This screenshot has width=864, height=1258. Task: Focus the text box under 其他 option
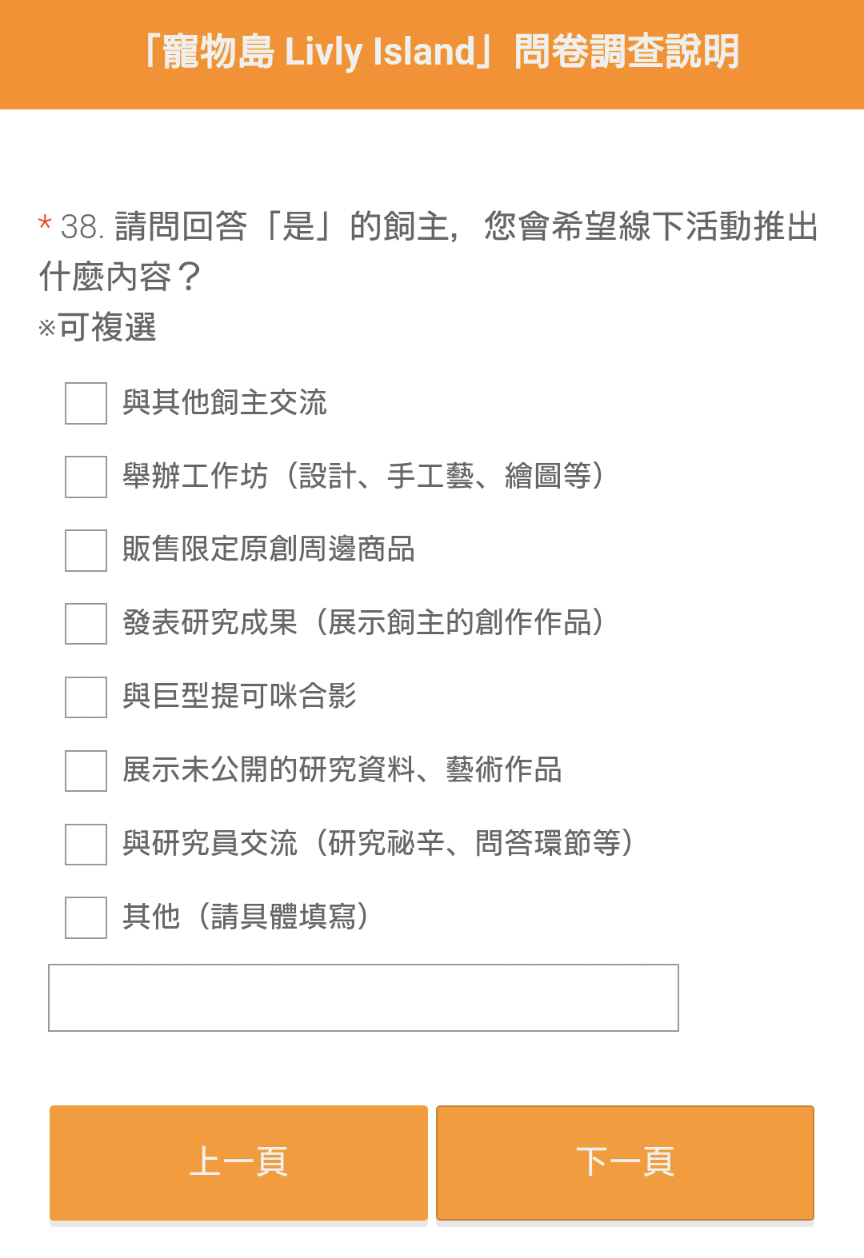[363, 998]
